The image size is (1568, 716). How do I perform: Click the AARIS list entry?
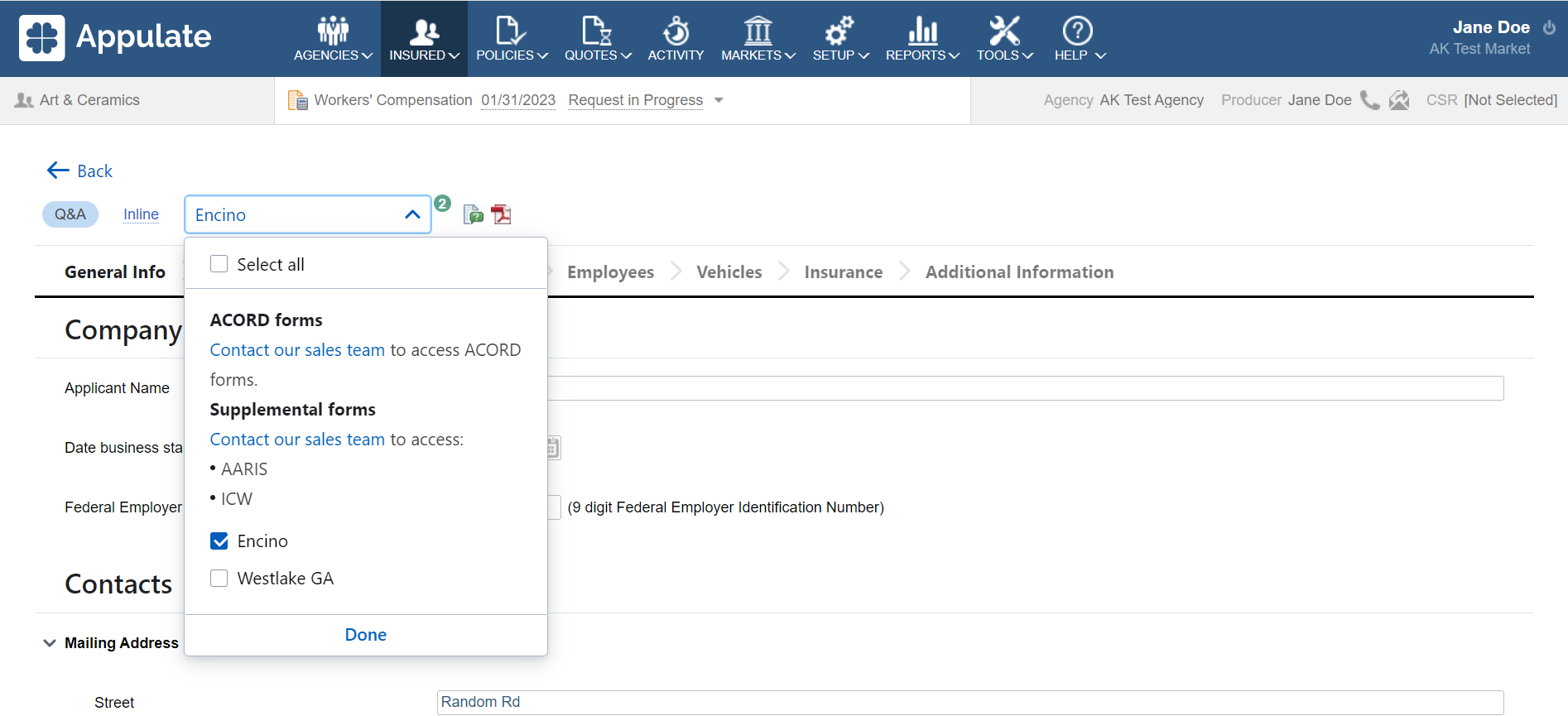click(x=244, y=469)
